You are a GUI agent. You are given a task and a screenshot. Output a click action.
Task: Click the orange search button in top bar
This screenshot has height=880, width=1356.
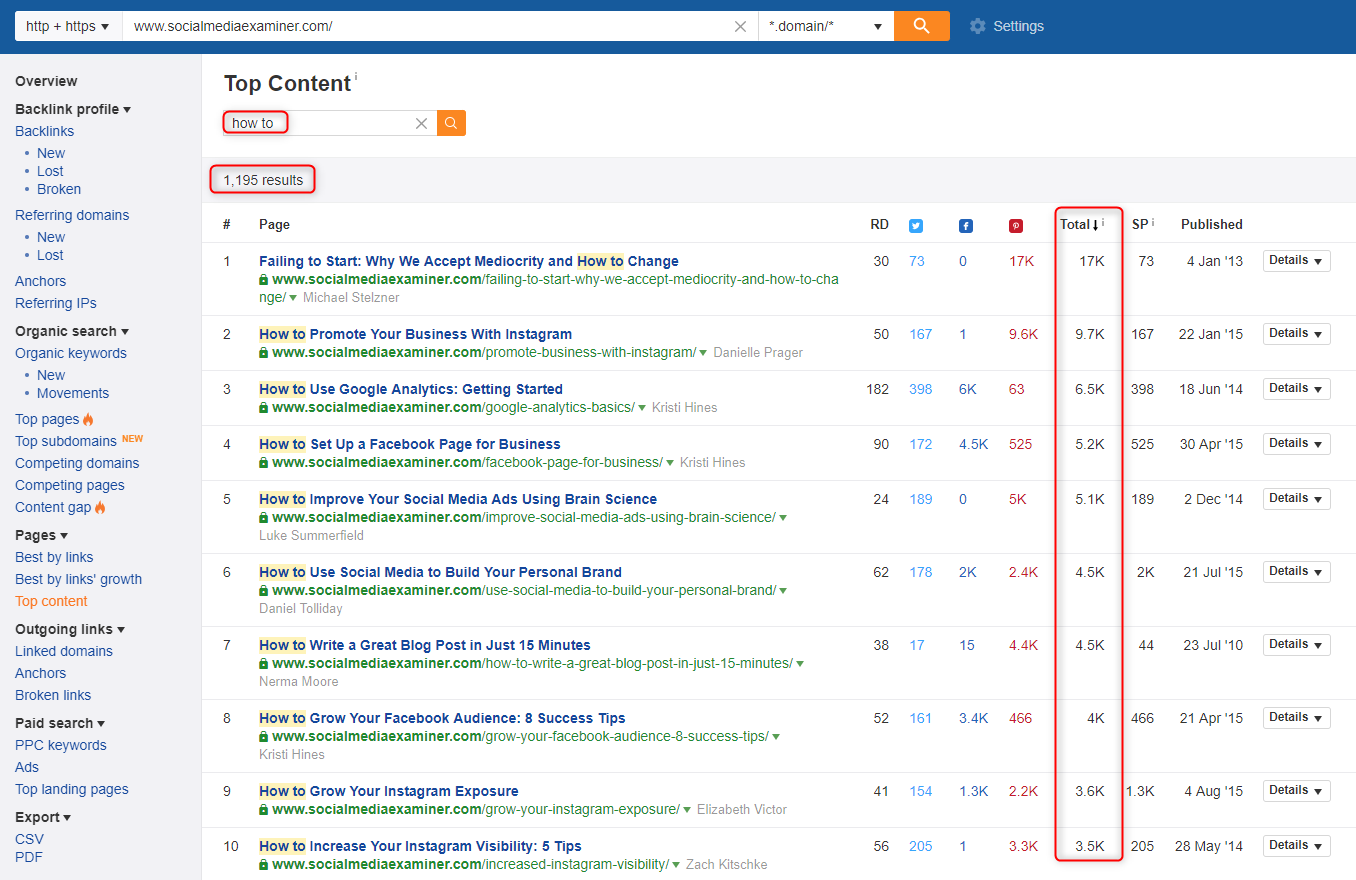[x=921, y=26]
